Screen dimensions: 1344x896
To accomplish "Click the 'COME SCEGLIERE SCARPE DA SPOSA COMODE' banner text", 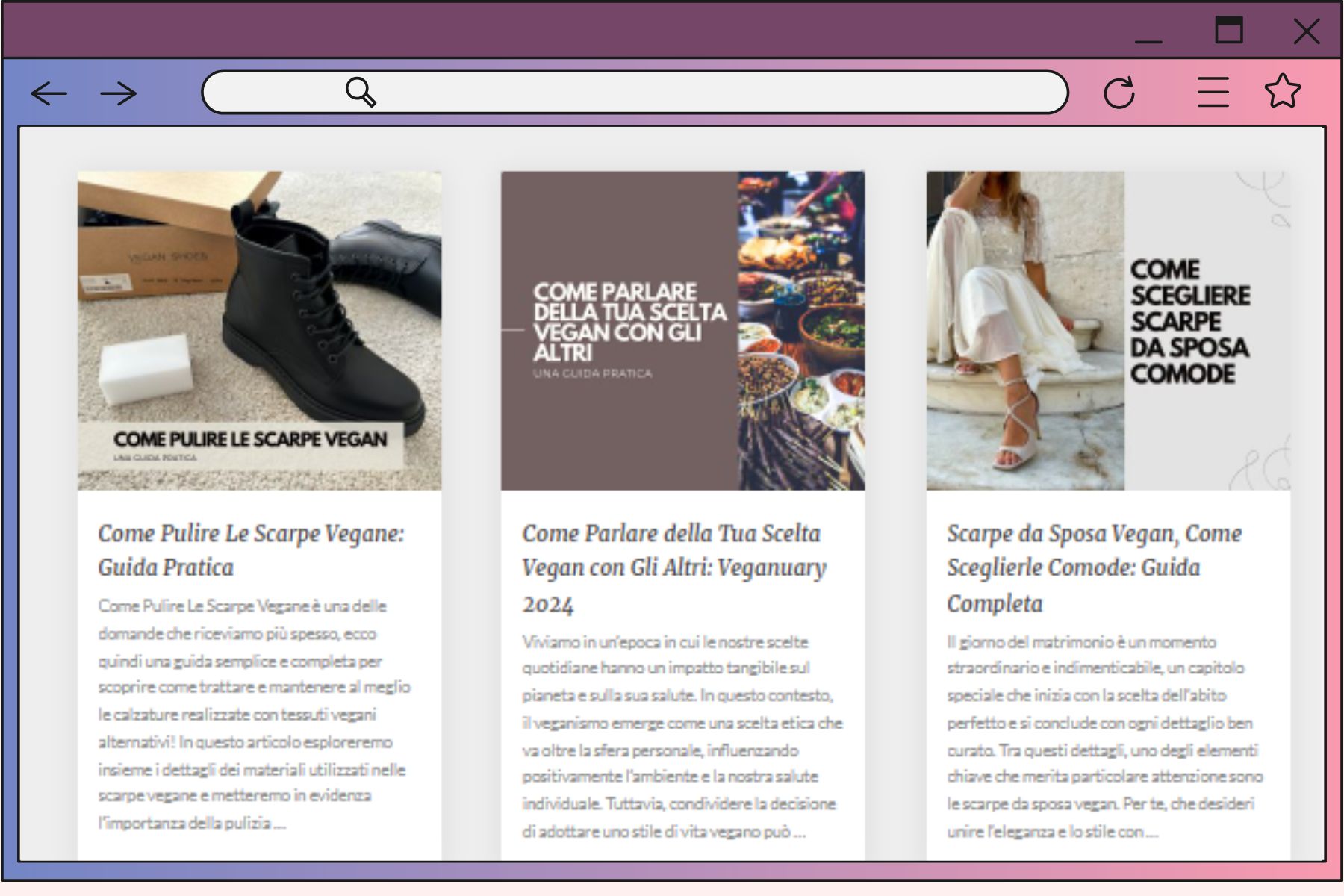I will coord(1189,322).
